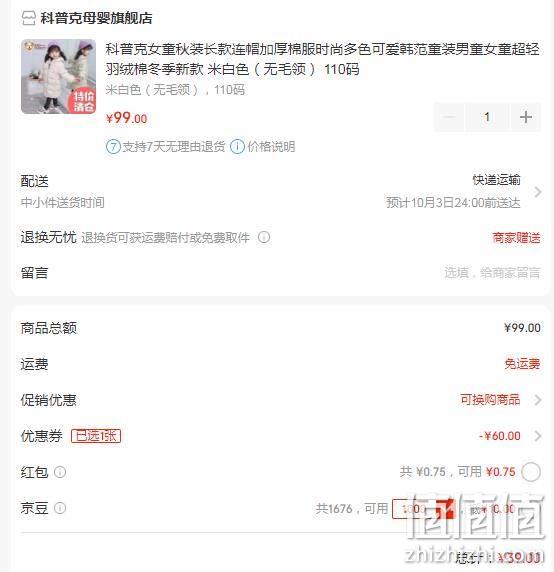Click the 留言 message field to the merchant

click(280, 273)
